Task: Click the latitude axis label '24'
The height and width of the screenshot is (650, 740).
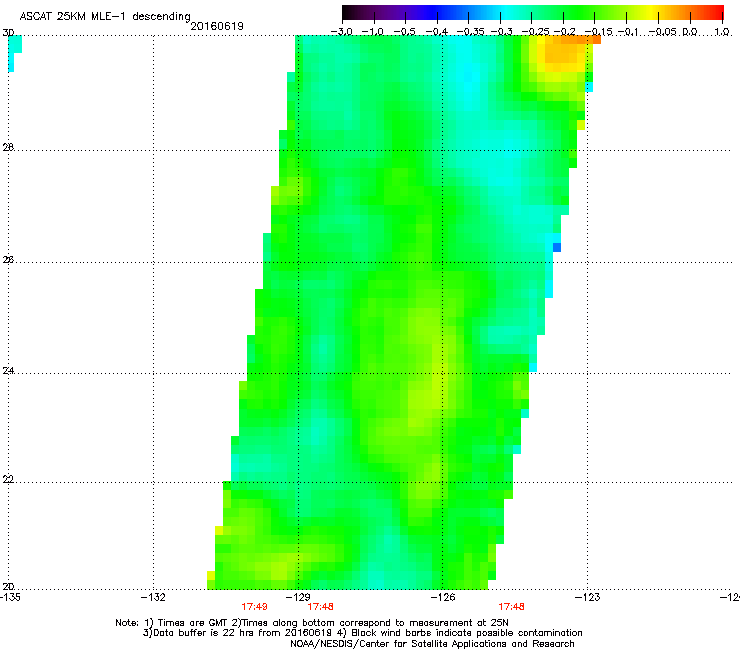Action: point(8,371)
